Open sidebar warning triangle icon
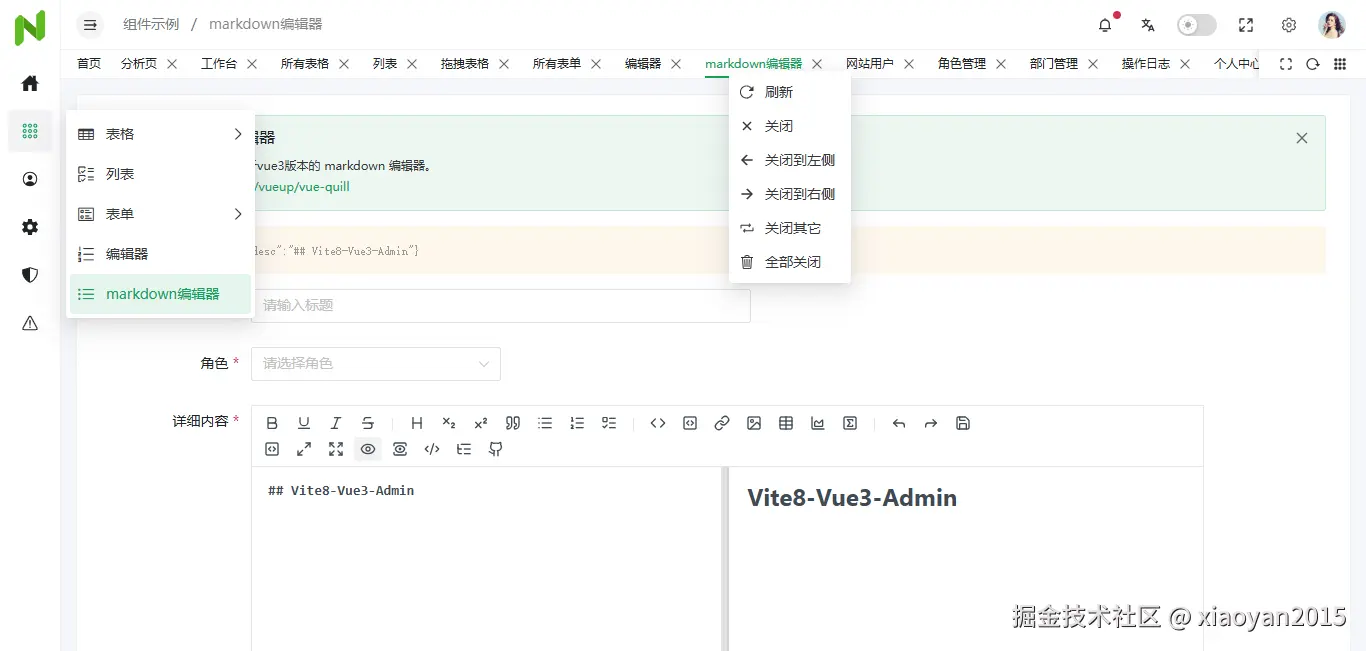The height and width of the screenshot is (651, 1366). click(x=30, y=323)
